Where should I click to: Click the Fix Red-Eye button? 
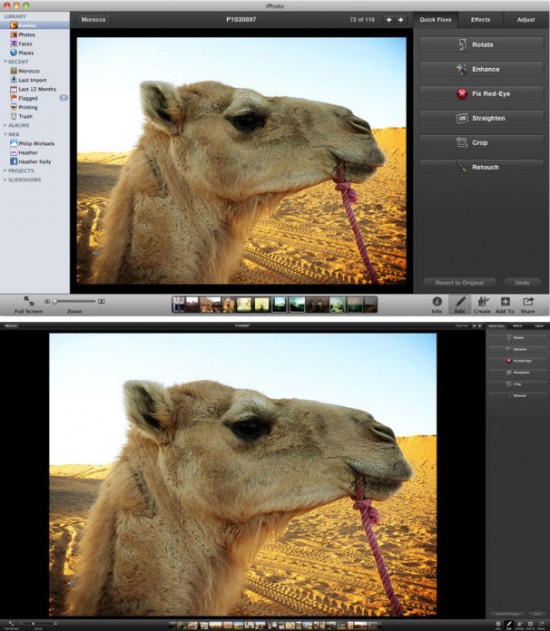[x=481, y=94]
